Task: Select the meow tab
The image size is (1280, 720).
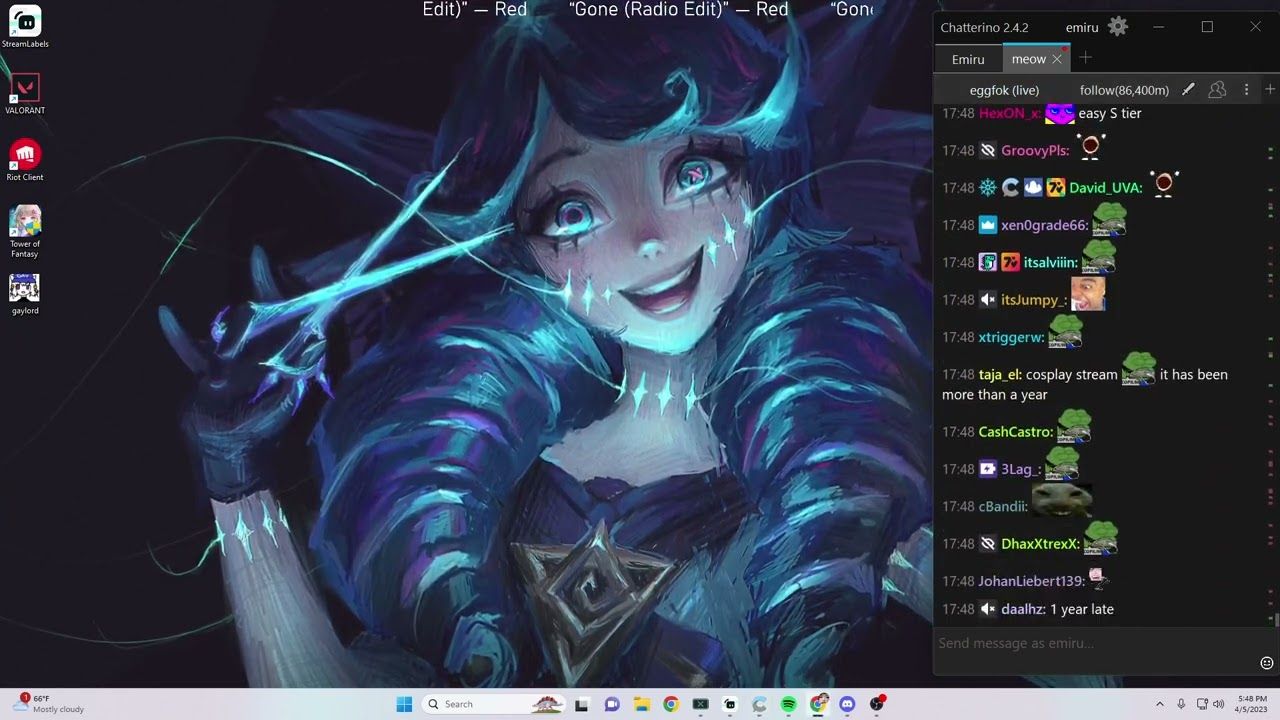Action: (x=1028, y=59)
